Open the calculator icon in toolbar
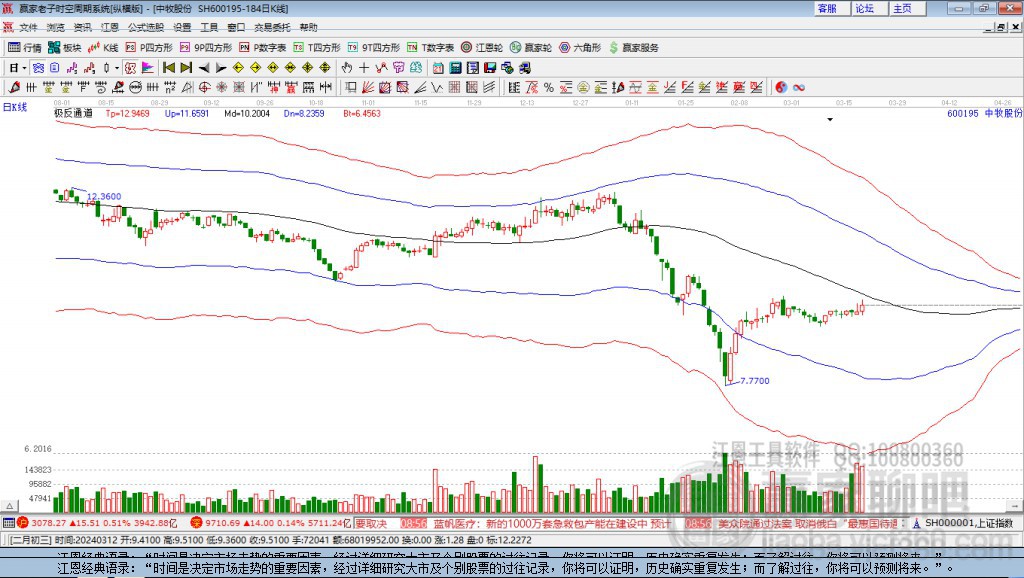 tap(455, 68)
